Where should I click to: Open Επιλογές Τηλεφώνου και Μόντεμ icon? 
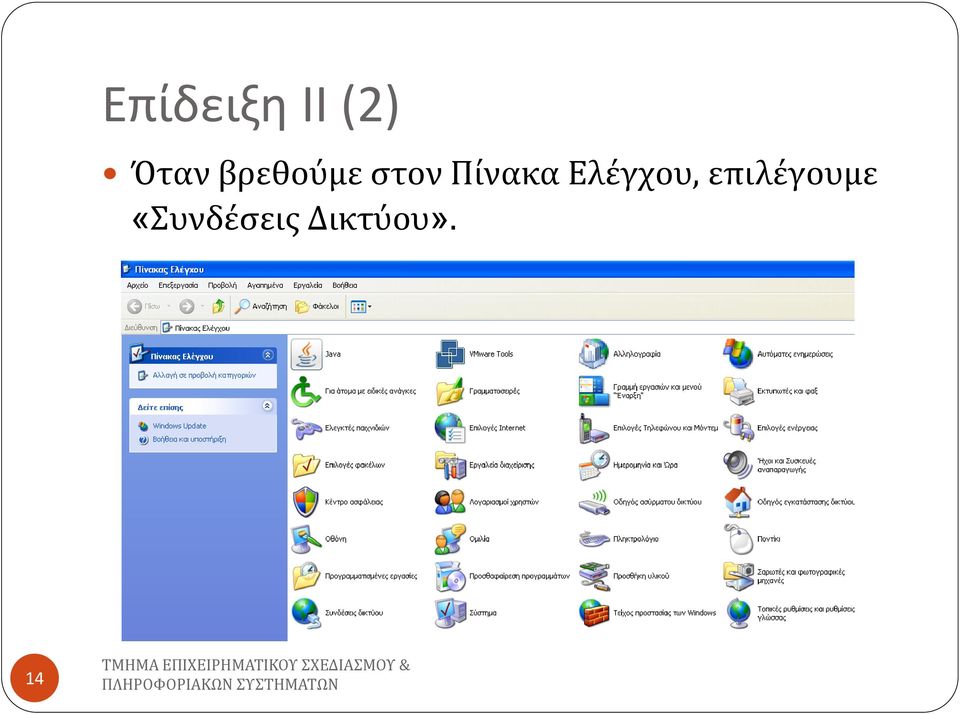[x=594, y=428]
